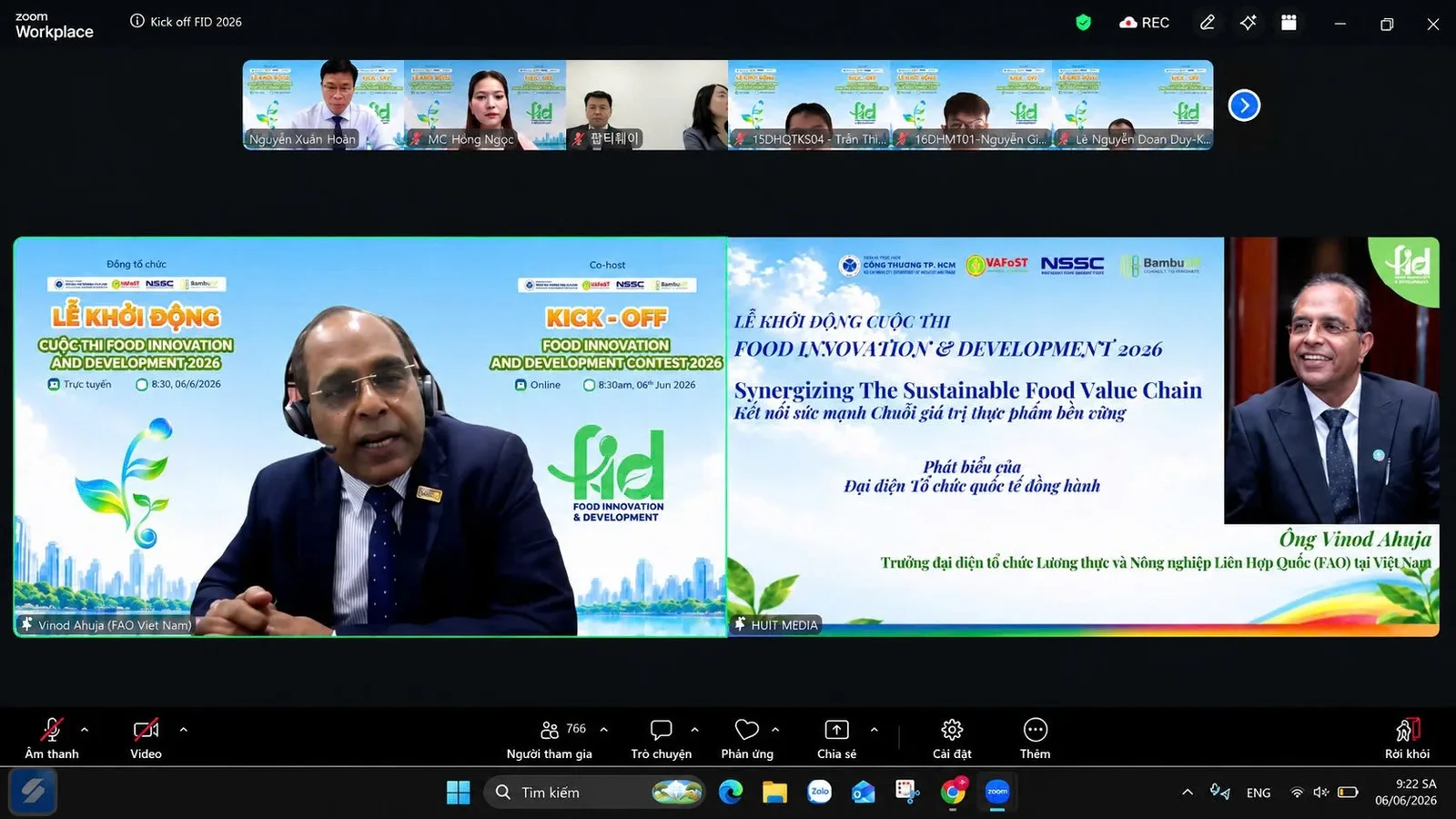
Task: Open File Explorer from taskbar
Action: [x=774, y=793]
